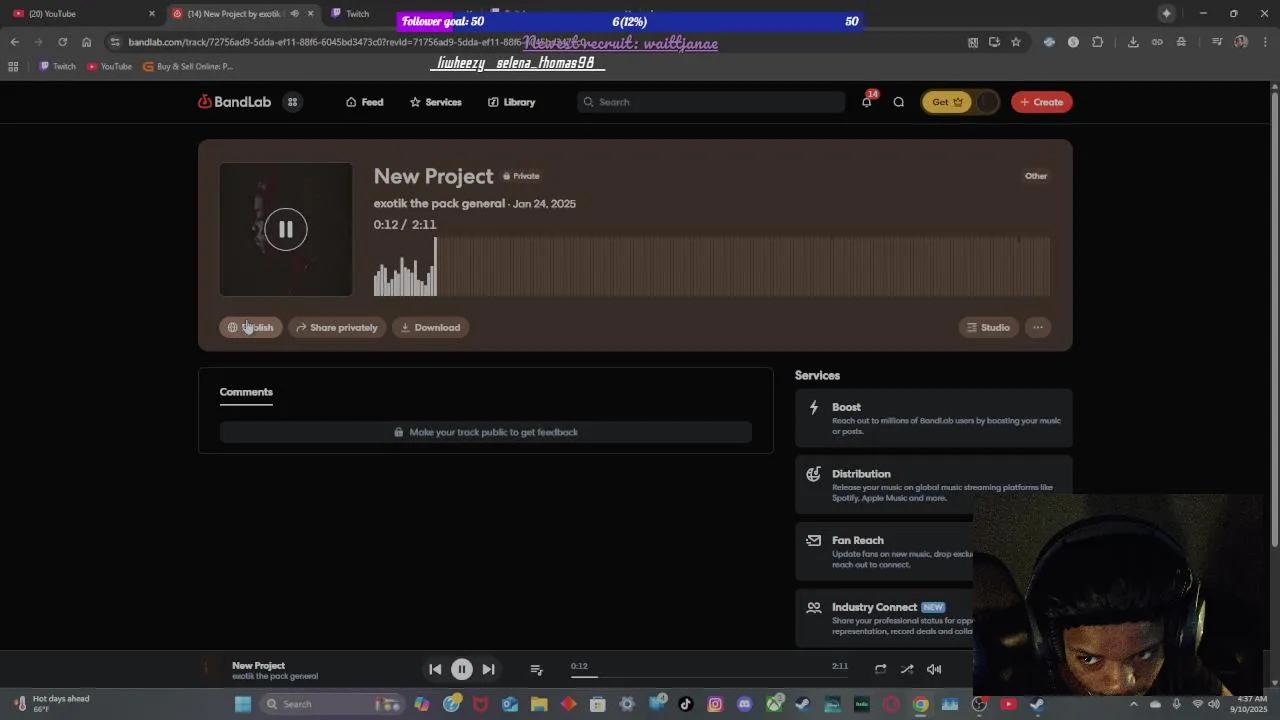
Task: Open the track more options menu
Action: click(1038, 327)
